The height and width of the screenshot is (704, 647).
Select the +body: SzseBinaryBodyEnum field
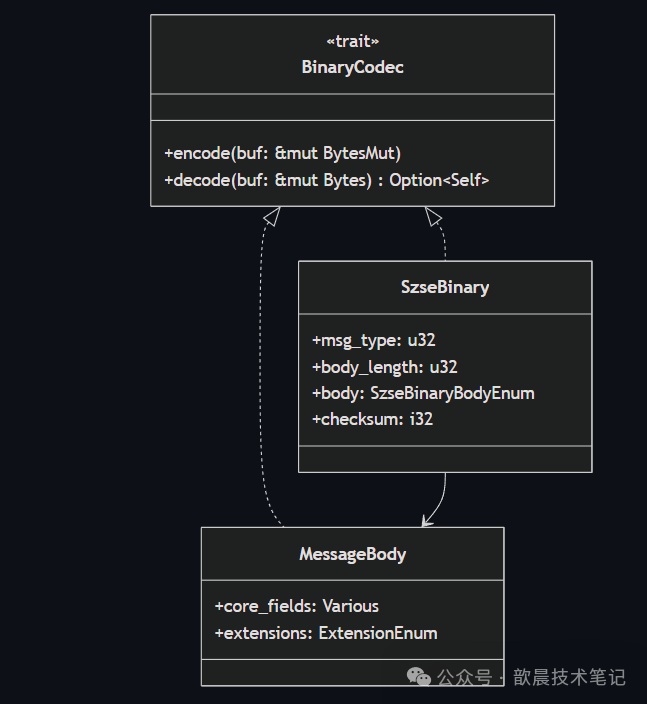click(423, 393)
